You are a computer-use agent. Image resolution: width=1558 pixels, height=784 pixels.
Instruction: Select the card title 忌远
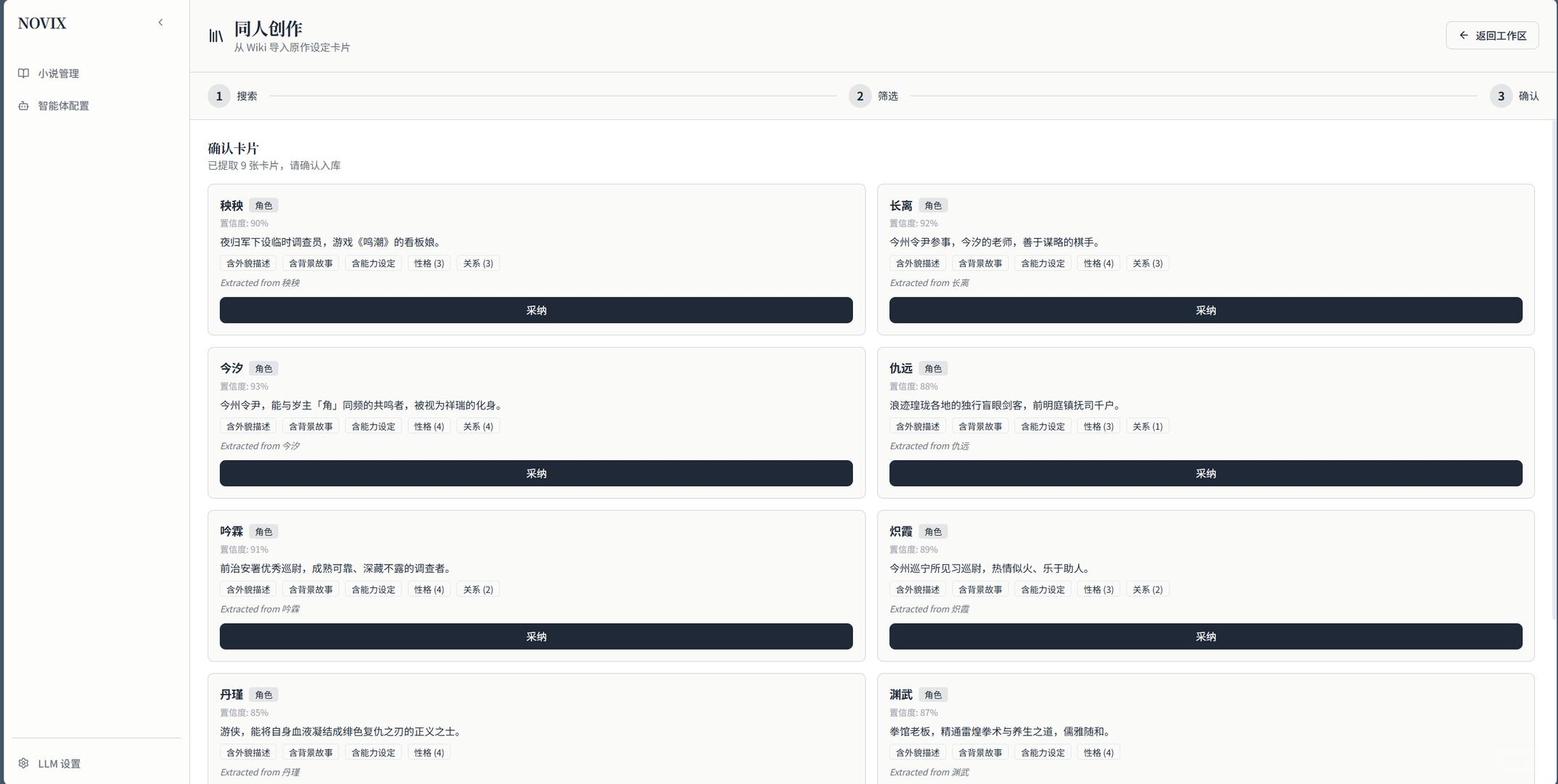point(901,369)
